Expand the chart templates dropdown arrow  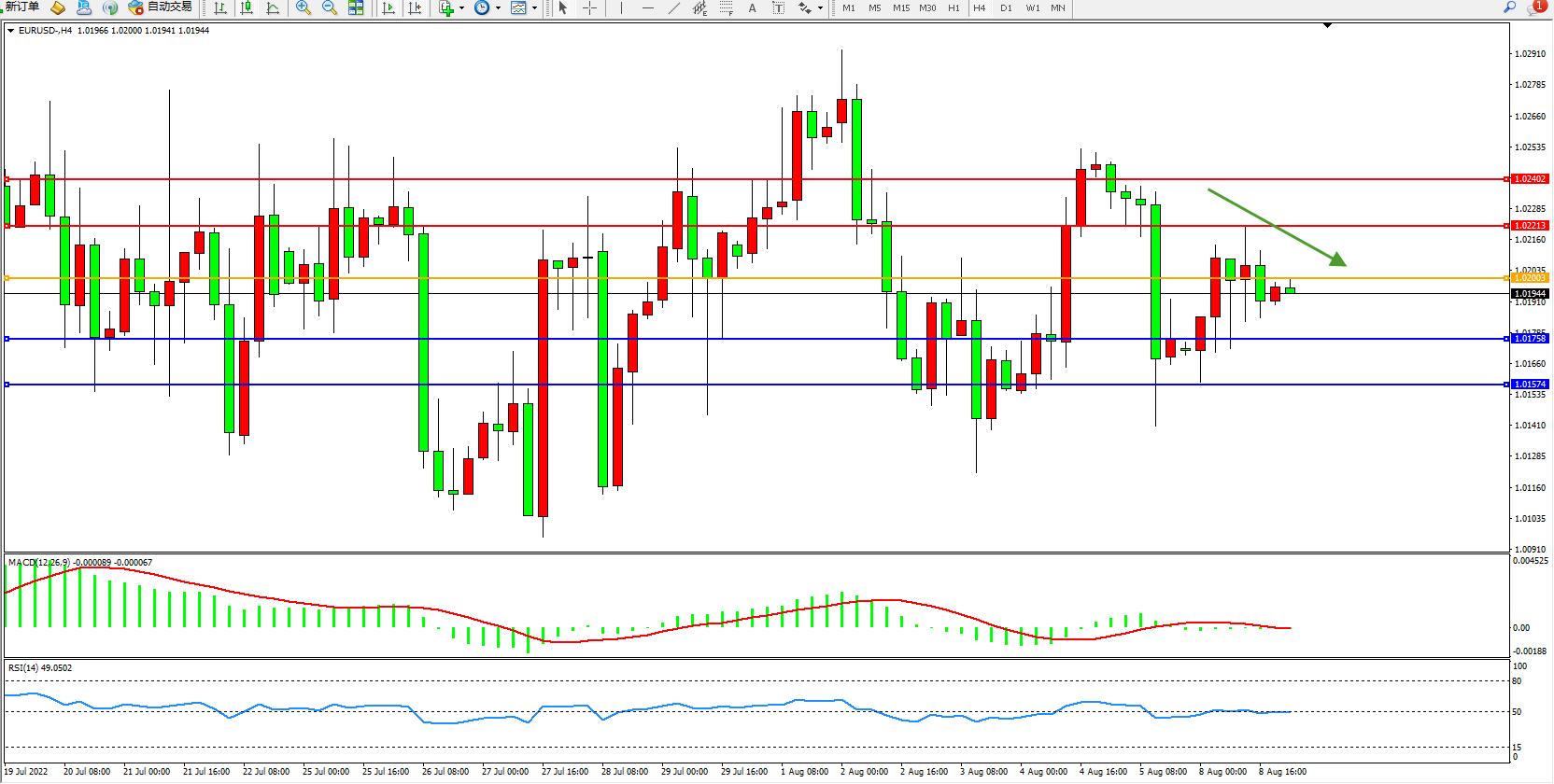pyautogui.click(x=534, y=7)
